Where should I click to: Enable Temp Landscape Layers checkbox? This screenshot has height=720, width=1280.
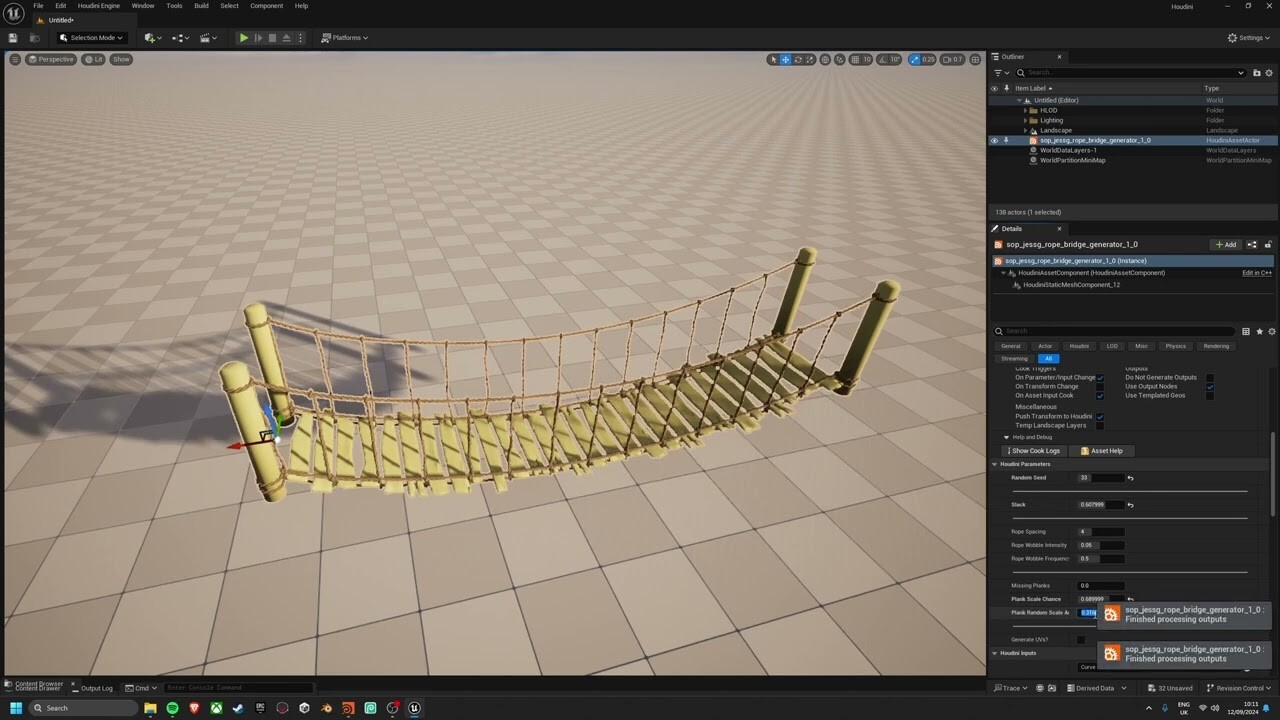[1100, 425]
